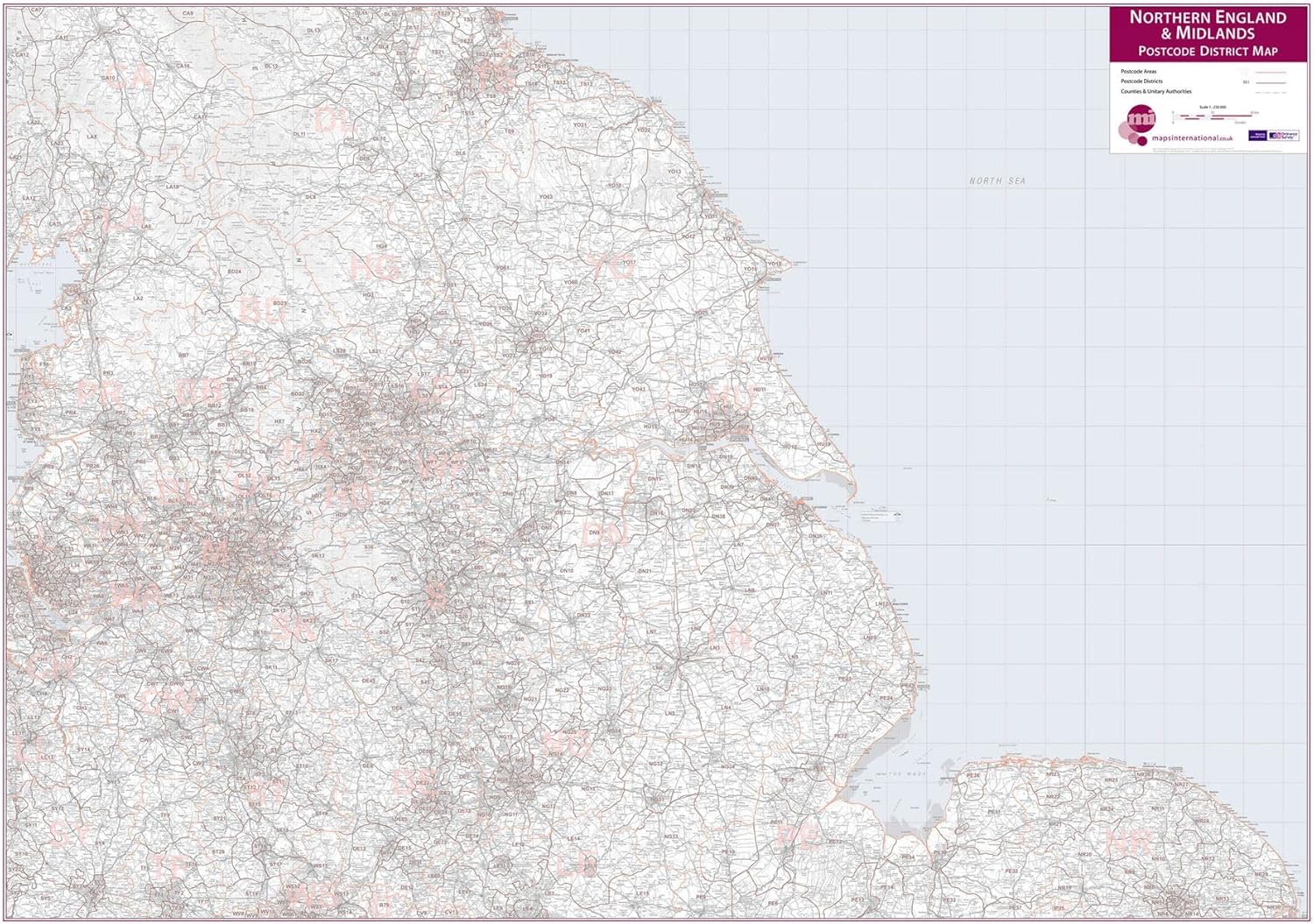Viewport: 1314px width, 924px height.
Task: Toggle the Postcode Areas legend entry
Action: (1139, 72)
